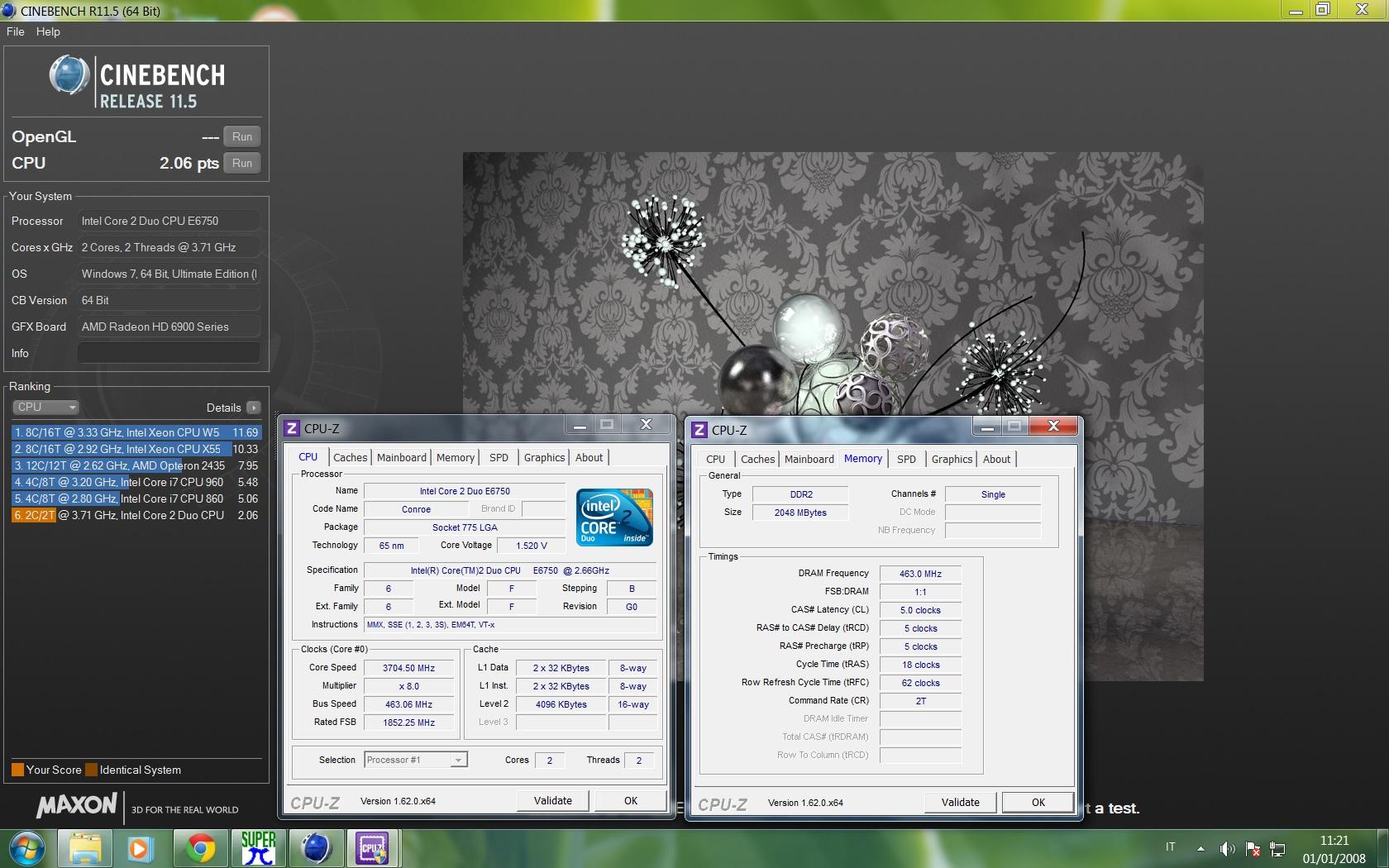Select ranking row Intel Core 2 Duo 2.06
Viewport: 1389px width, 868px height.
tap(136, 515)
